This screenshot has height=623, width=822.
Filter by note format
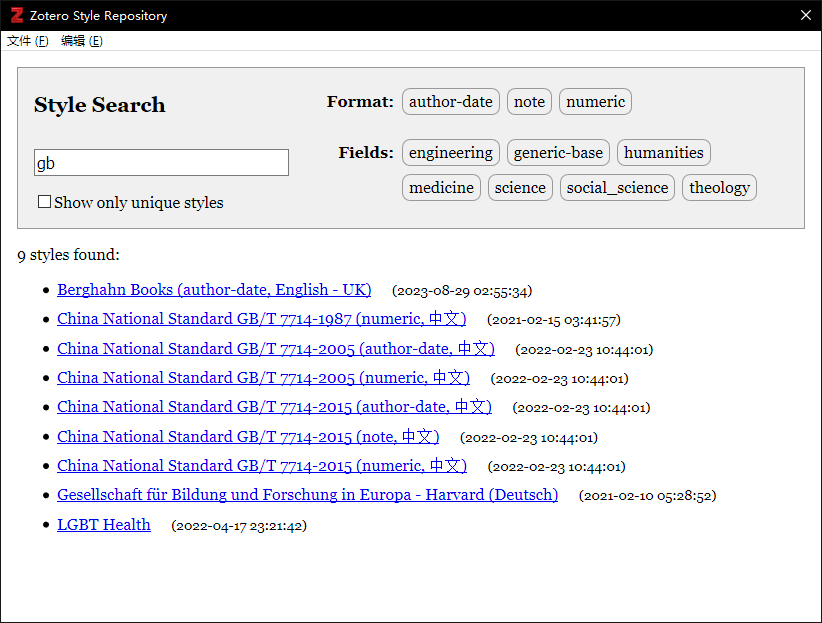[x=529, y=101]
